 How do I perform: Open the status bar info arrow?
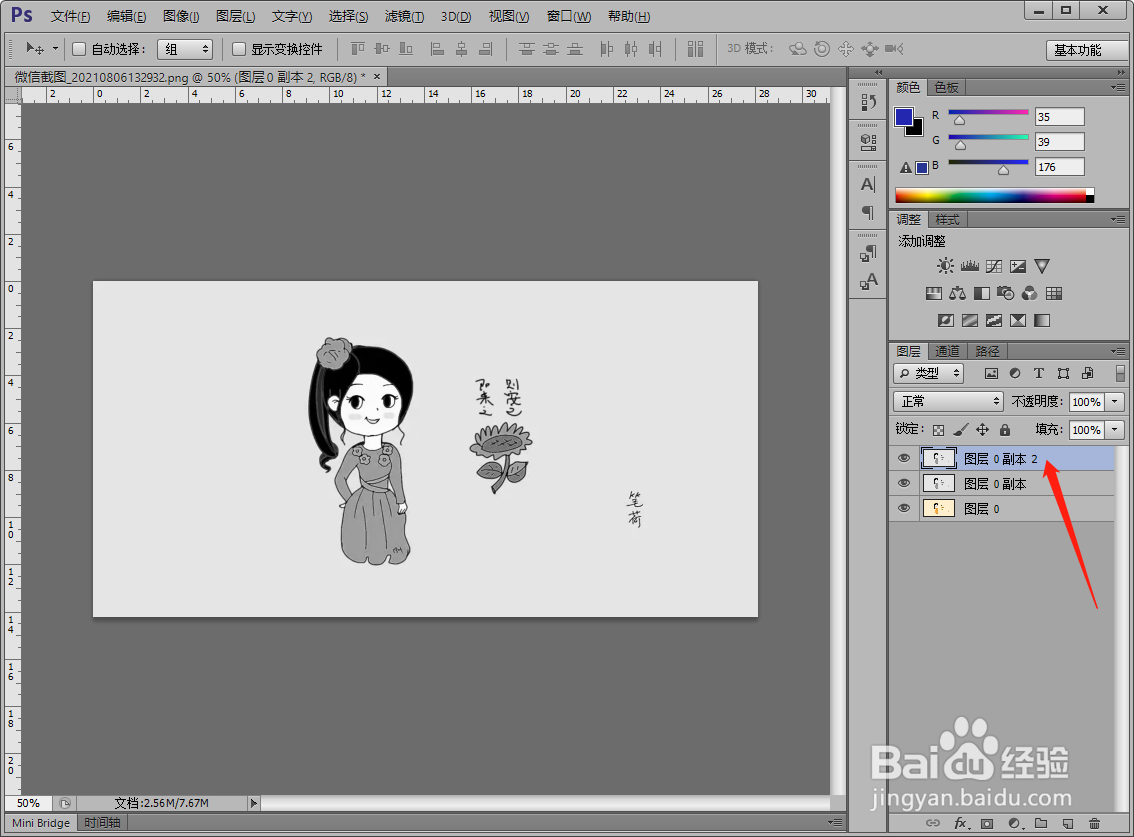click(x=253, y=803)
